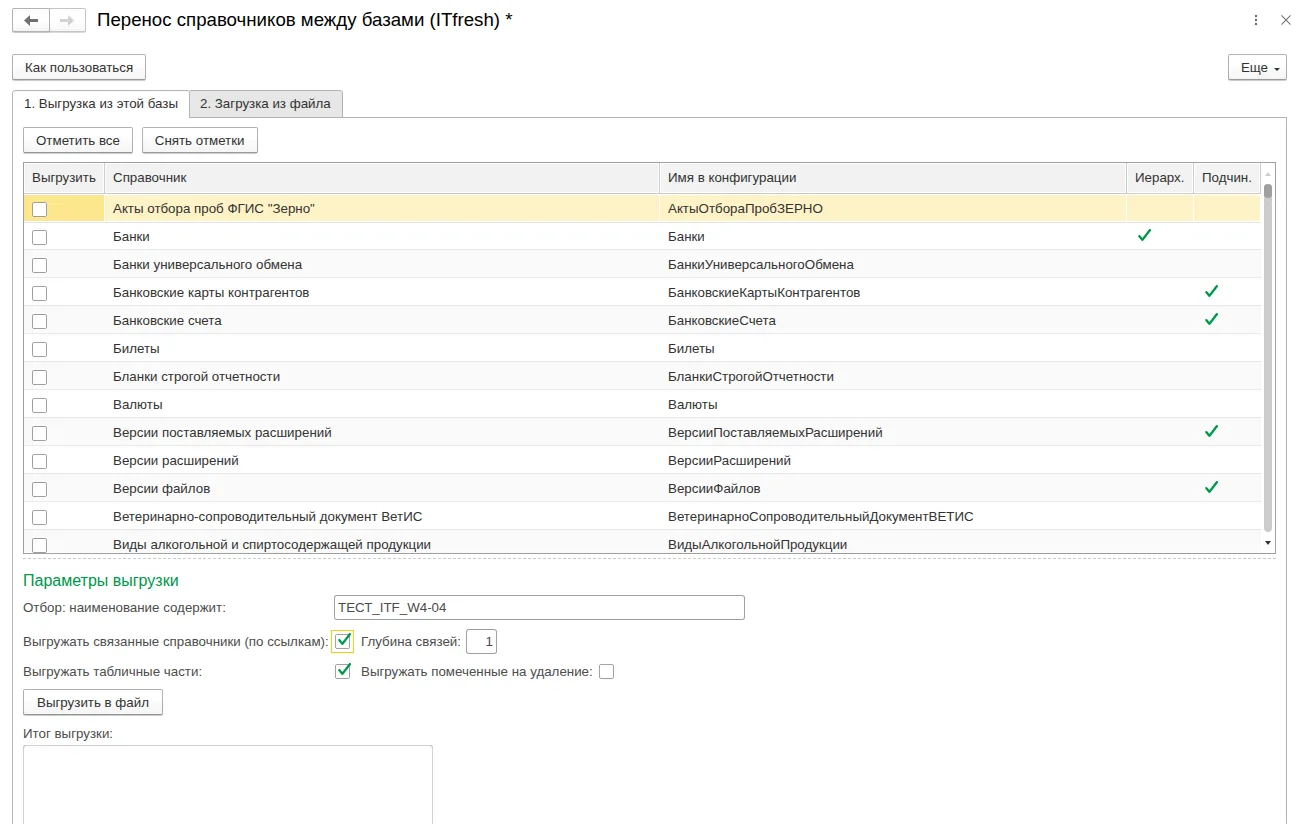
Task: Click the Иерарх. column header
Action: pos(1160,177)
